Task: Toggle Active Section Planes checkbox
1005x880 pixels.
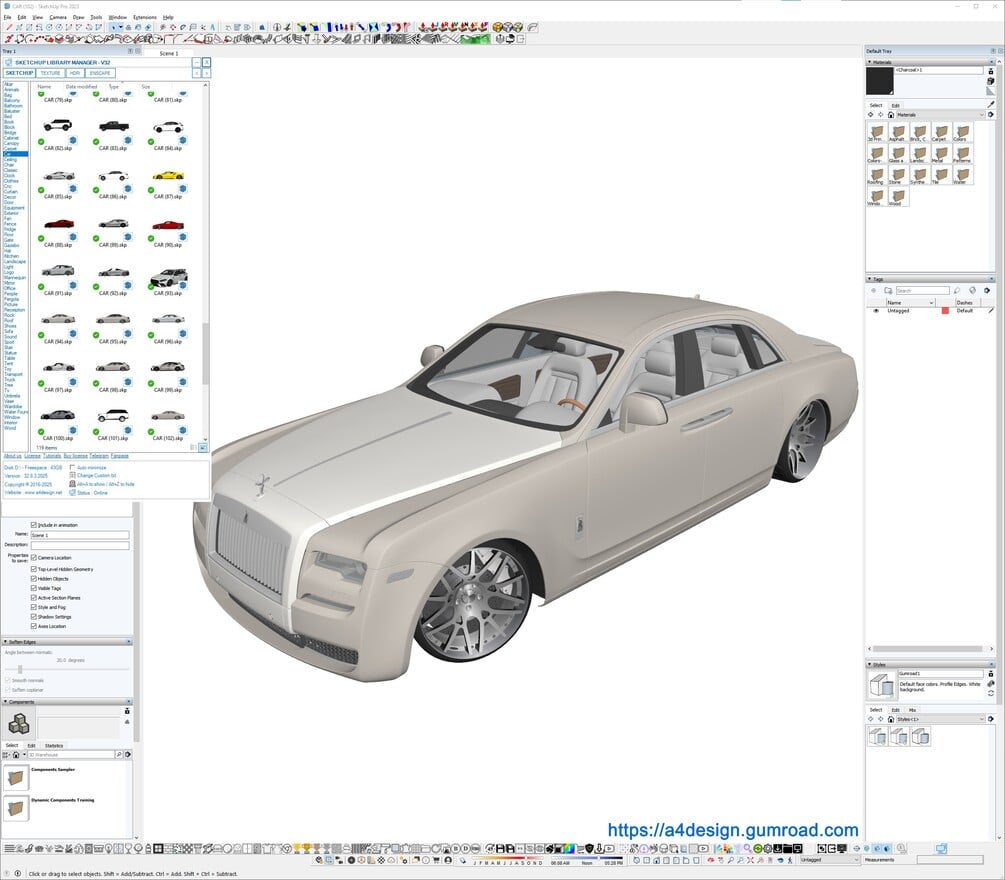Action: coord(34,597)
